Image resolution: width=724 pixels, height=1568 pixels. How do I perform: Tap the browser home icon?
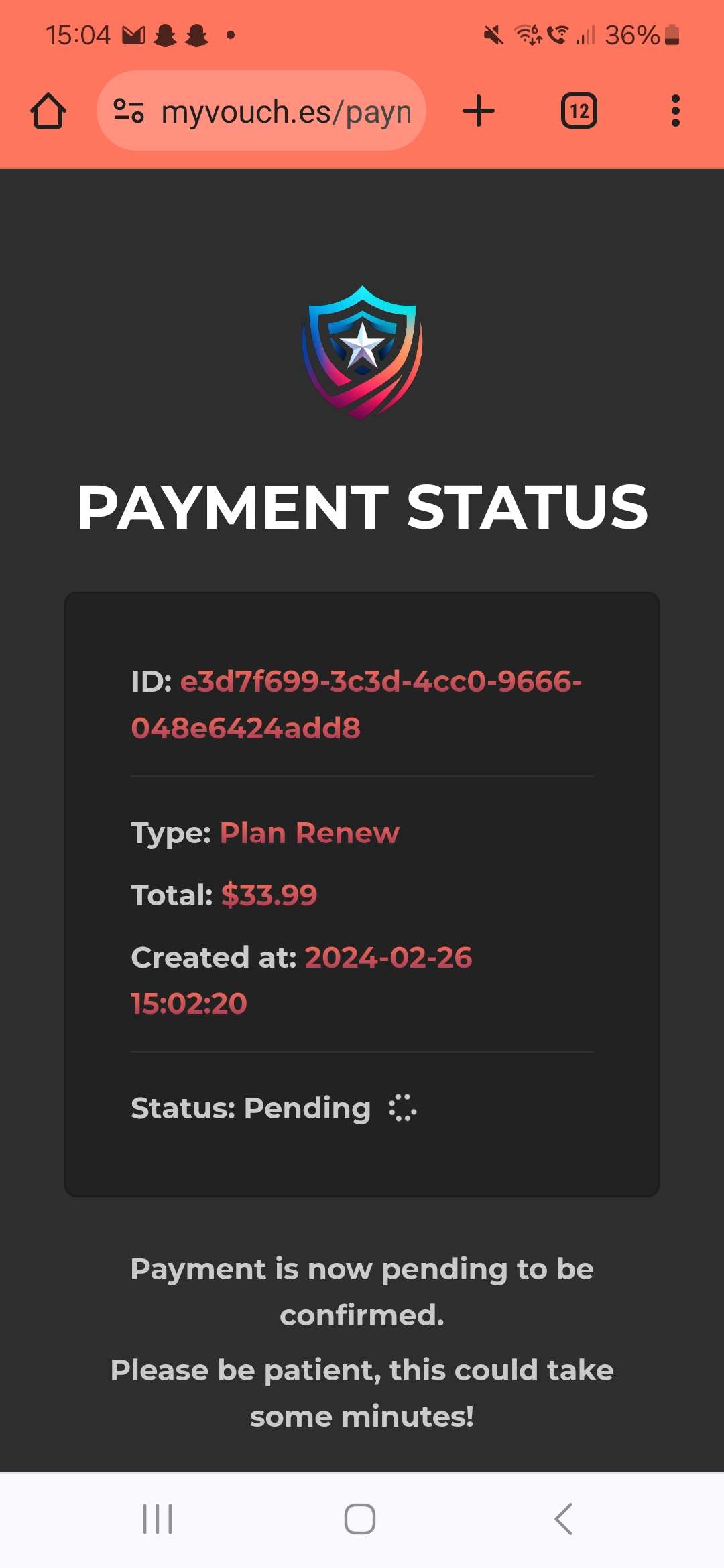click(x=48, y=111)
